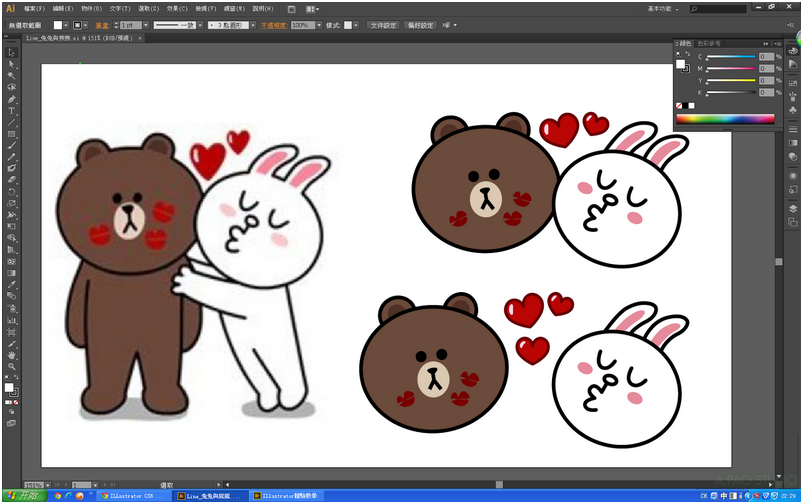Swap fill and stroke in Color panel
The height and width of the screenshot is (504, 804).
pos(688,54)
